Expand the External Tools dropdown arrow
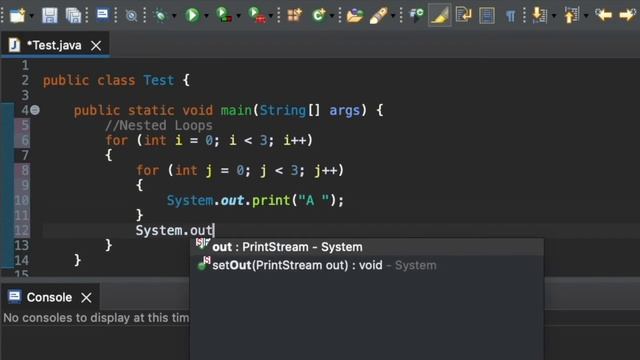The width and height of the screenshot is (640, 360). (x=271, y=16)
